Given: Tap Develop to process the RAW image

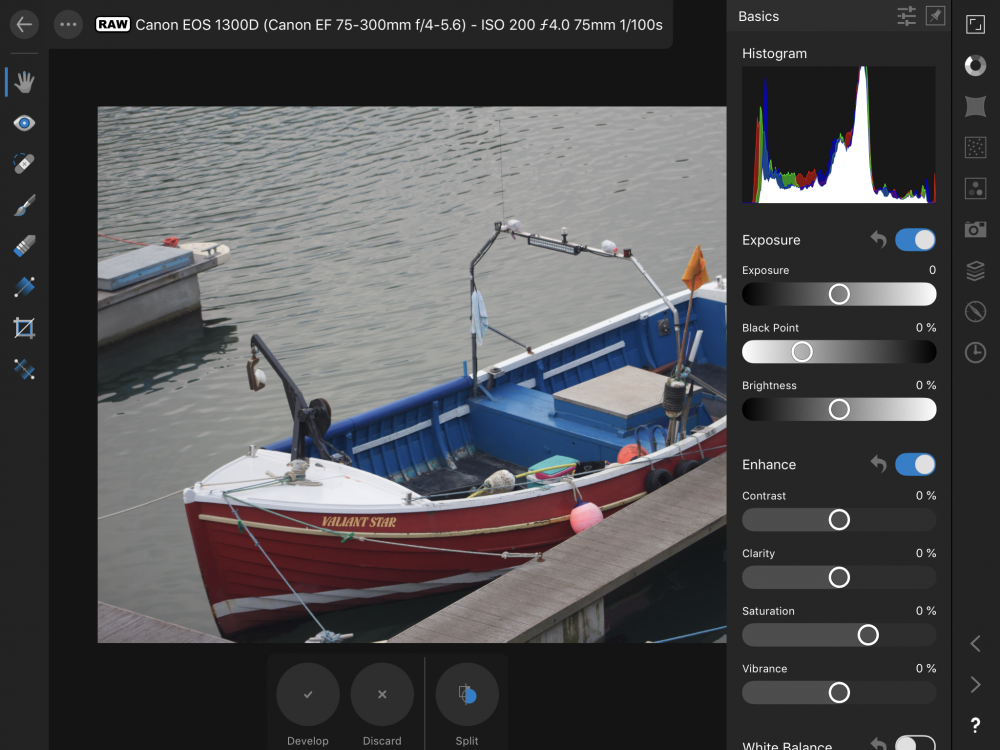Looking at the screenshot, I should (307, 694).
